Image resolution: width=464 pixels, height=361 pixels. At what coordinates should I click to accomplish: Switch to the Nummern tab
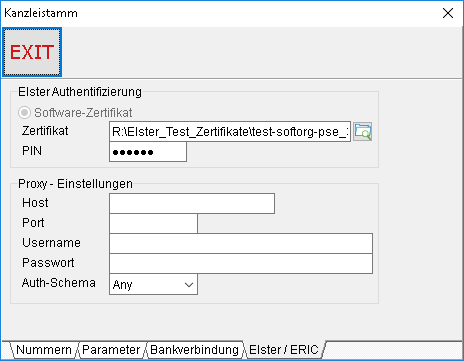coord(44,350)
